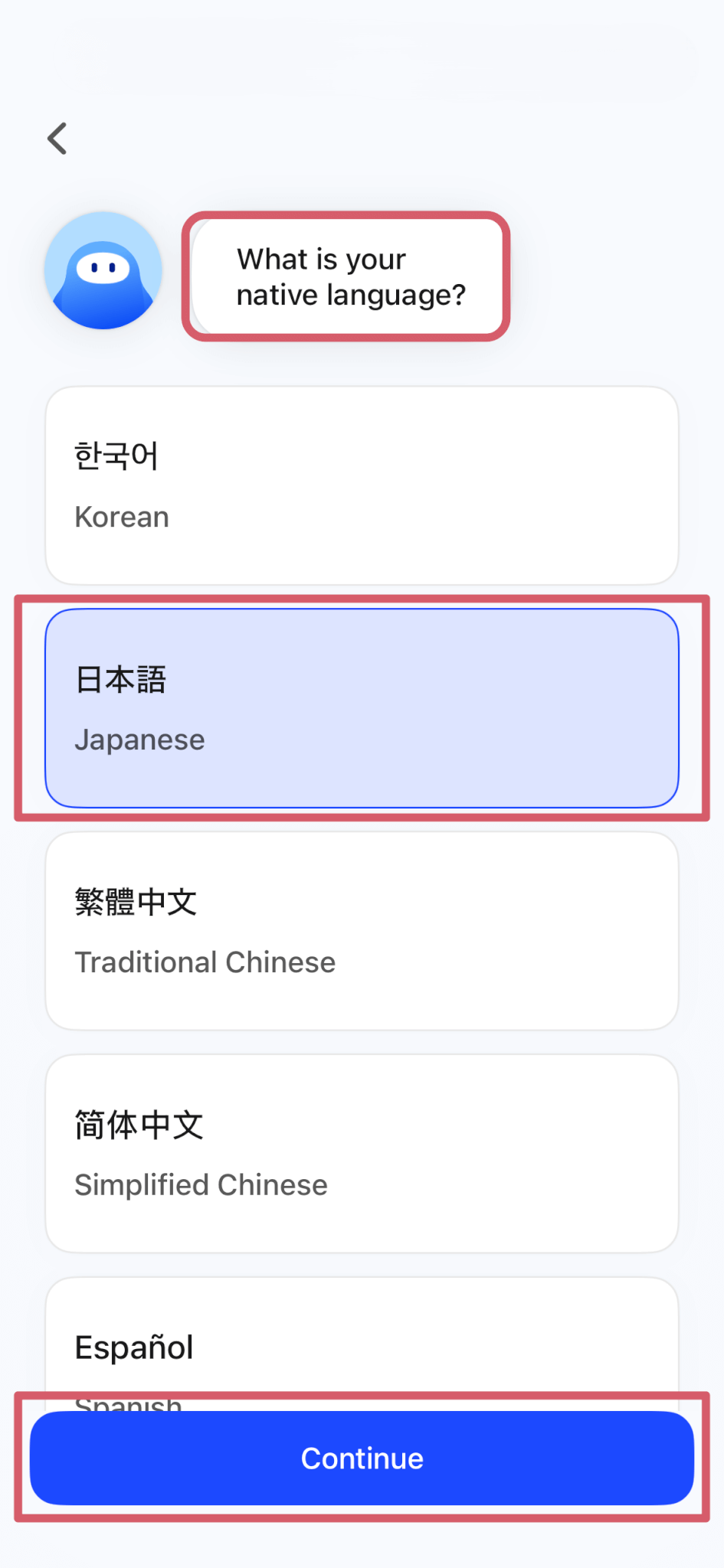
Task: Tap the 한국어 native script text
Action: click(116, 456)
